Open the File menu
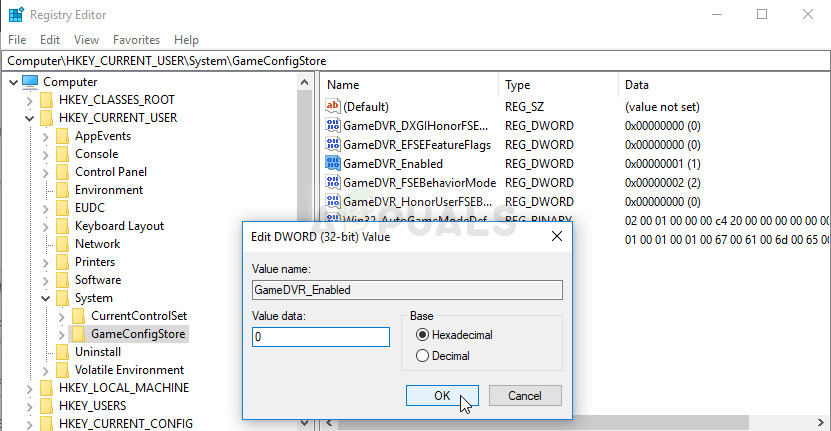The height and width of the screenshot is (431, 831). pyautogui.click(x=17, y=40)
